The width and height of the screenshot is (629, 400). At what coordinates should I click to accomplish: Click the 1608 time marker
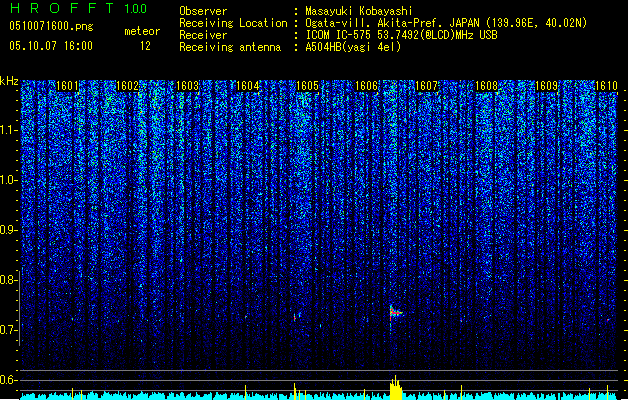pyautogui.click(x=487, y=86)
